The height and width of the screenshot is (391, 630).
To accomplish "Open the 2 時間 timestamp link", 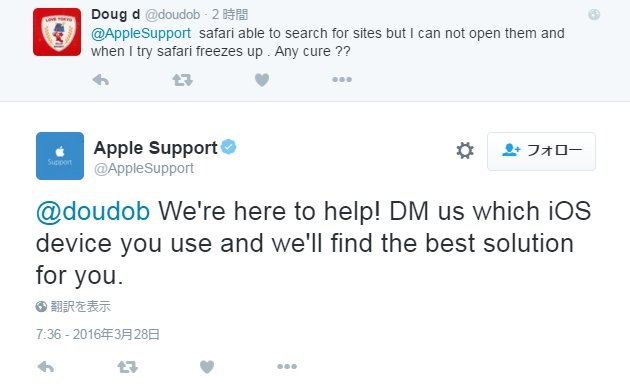I will [230, 15].
